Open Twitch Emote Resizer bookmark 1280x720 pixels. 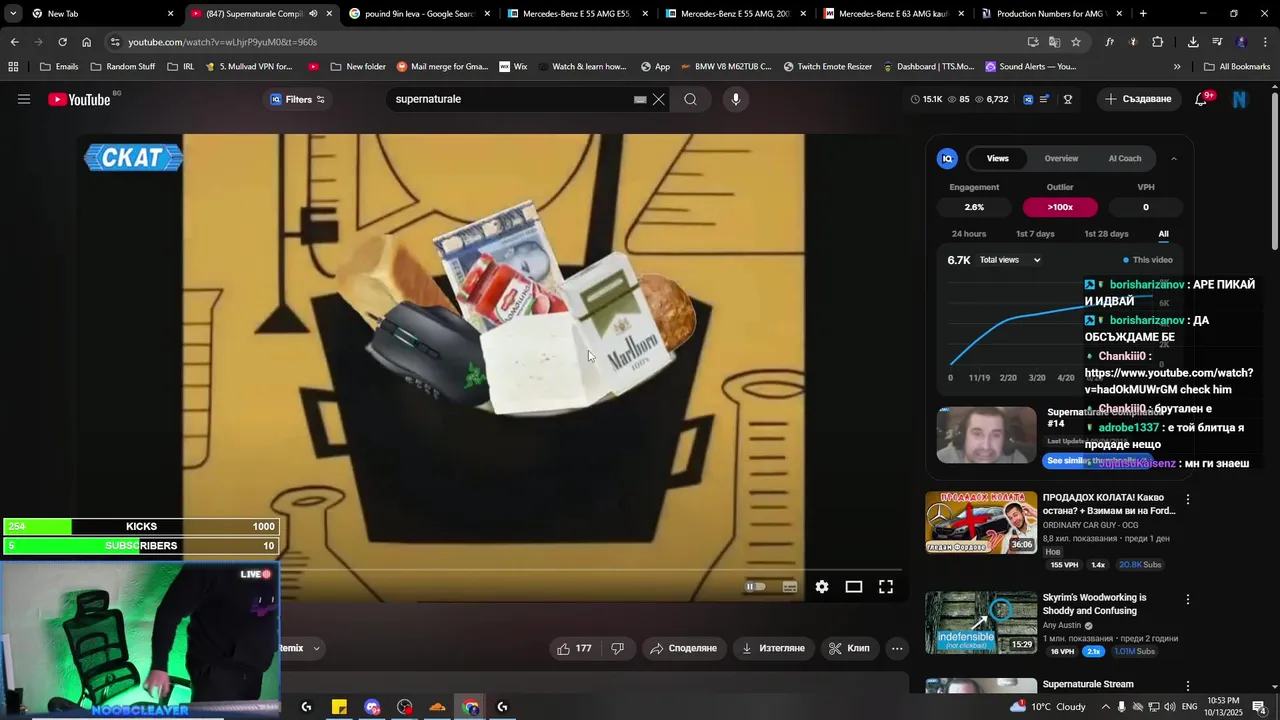827,67
